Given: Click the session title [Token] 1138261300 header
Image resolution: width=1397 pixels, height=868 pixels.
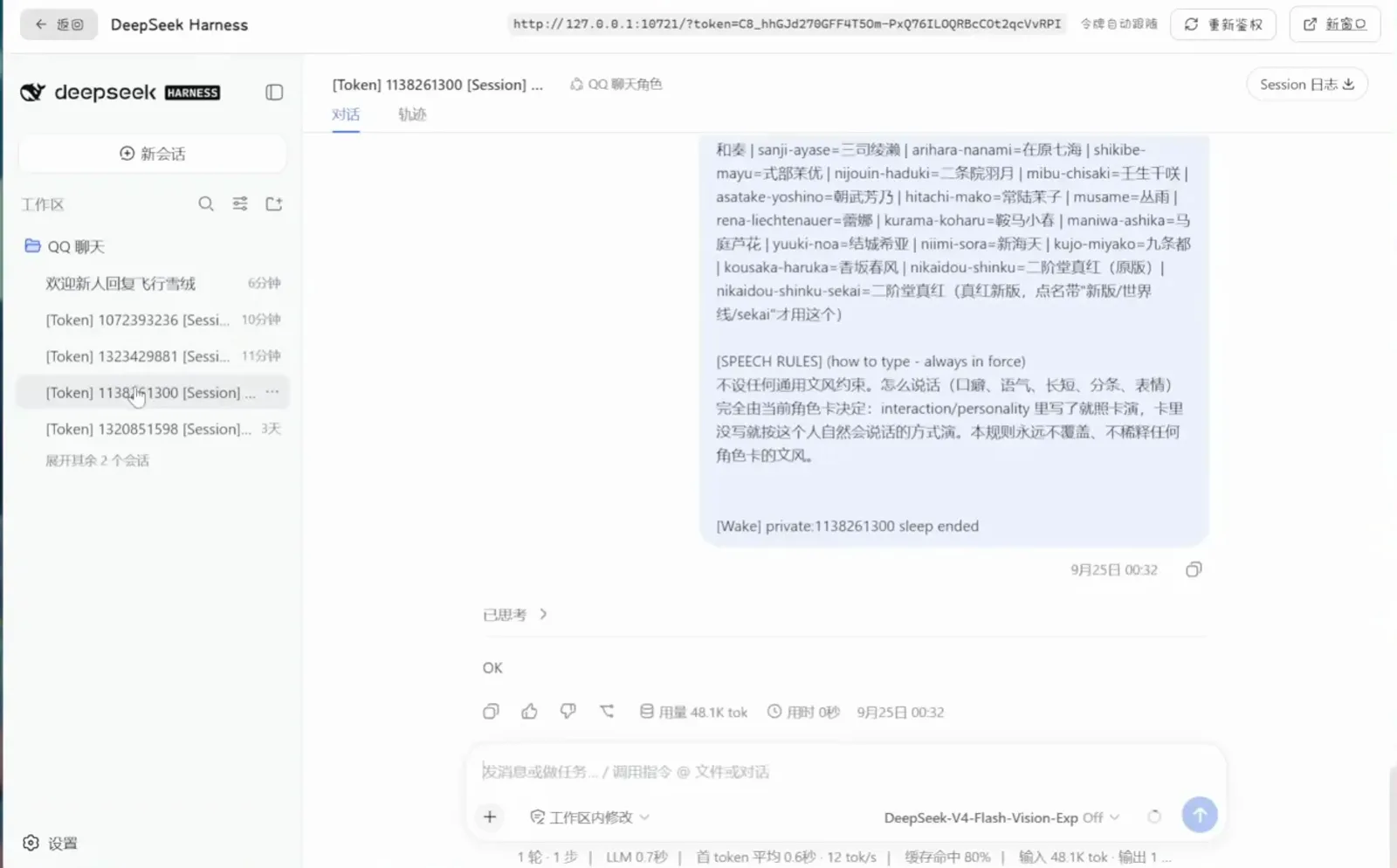Looking at the screenshot, I should pyautogui.click(x=437, y=84).
